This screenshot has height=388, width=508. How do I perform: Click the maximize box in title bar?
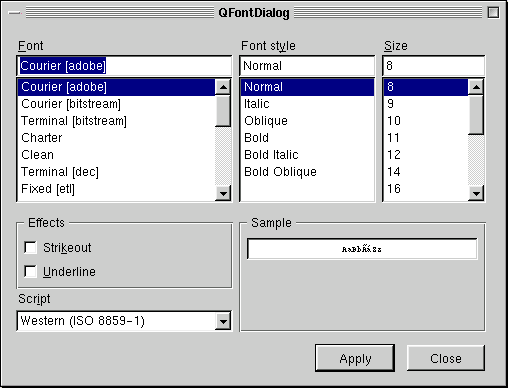point(493,13)
